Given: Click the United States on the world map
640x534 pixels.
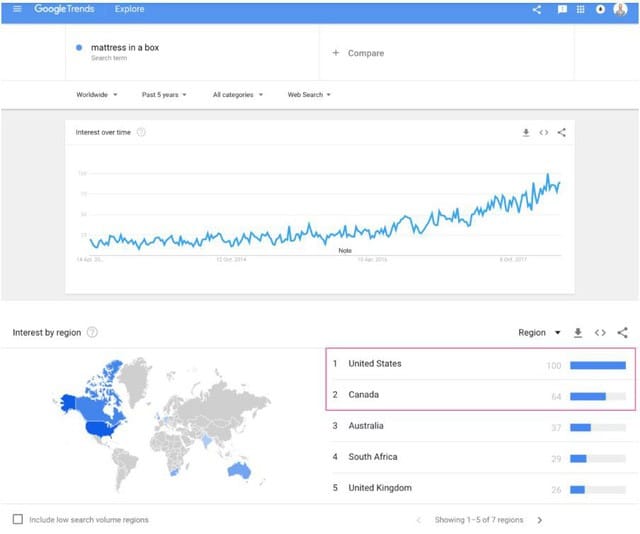Looking at the screenshot, I should [x=102, y=429].
